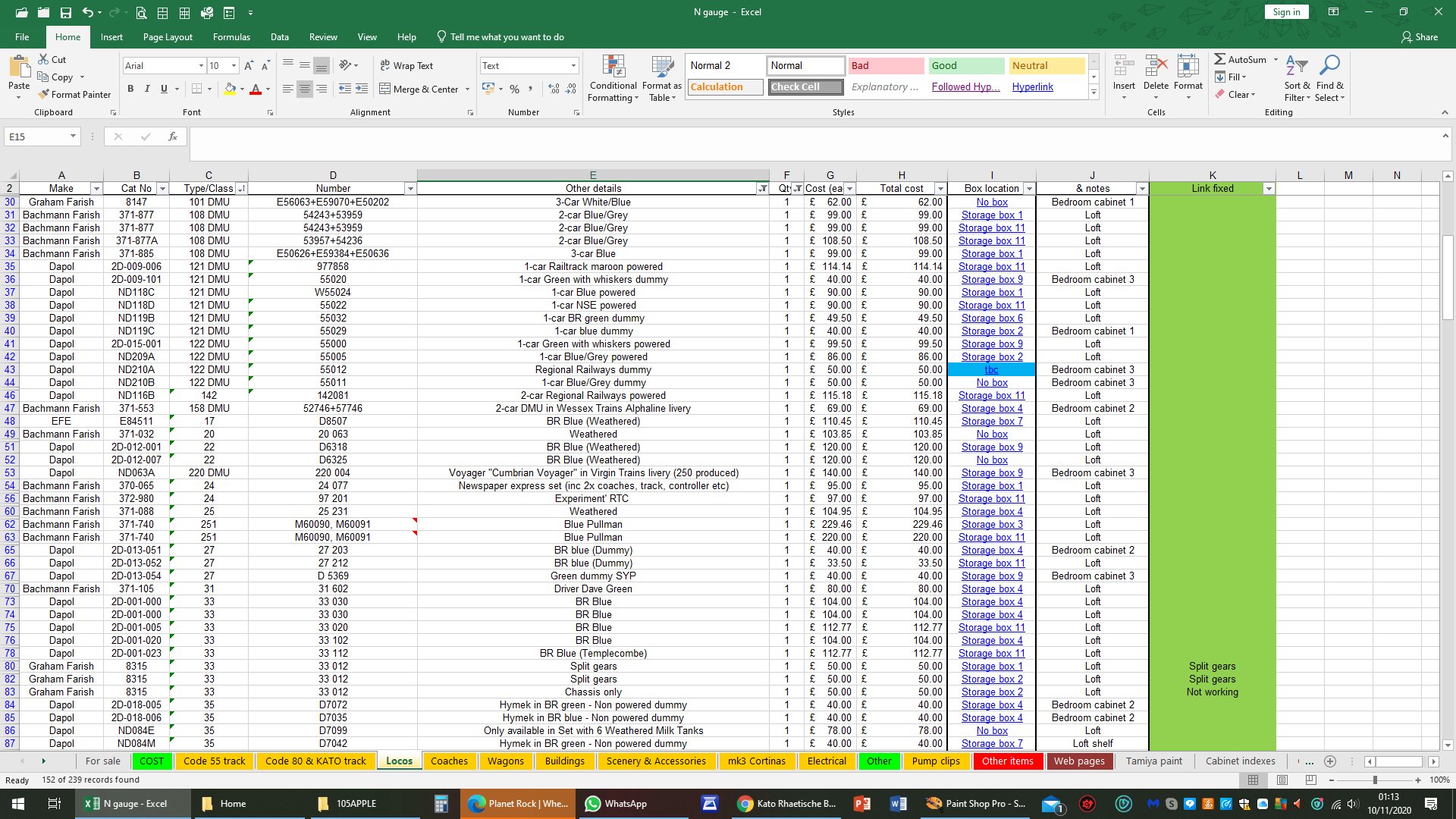This screenshot has width=1456, height=819.
Task: Select the Format Painter brush
Action: click(x=74, y=94)
